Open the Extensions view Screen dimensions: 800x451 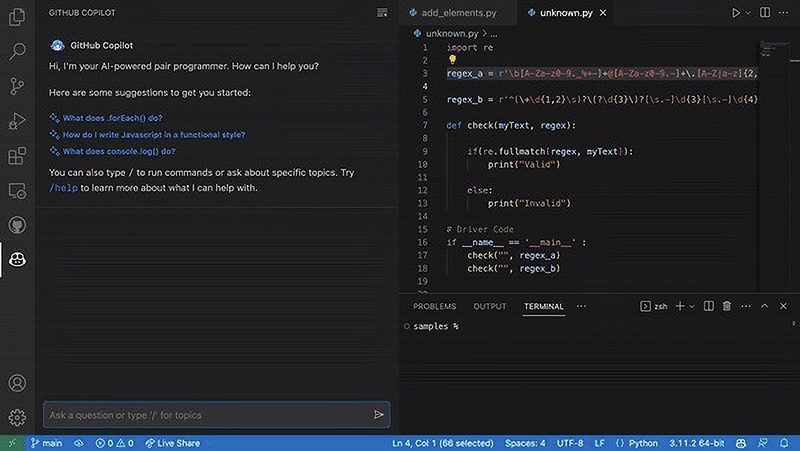[17, 156]
